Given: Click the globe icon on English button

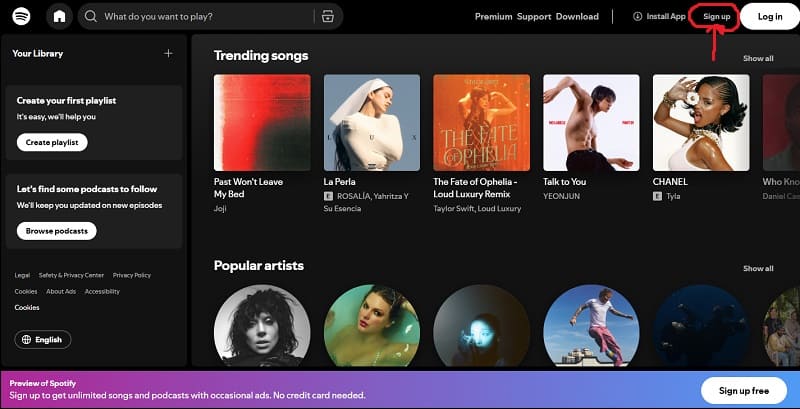Looking at the screenshot, I should [27, 339].
